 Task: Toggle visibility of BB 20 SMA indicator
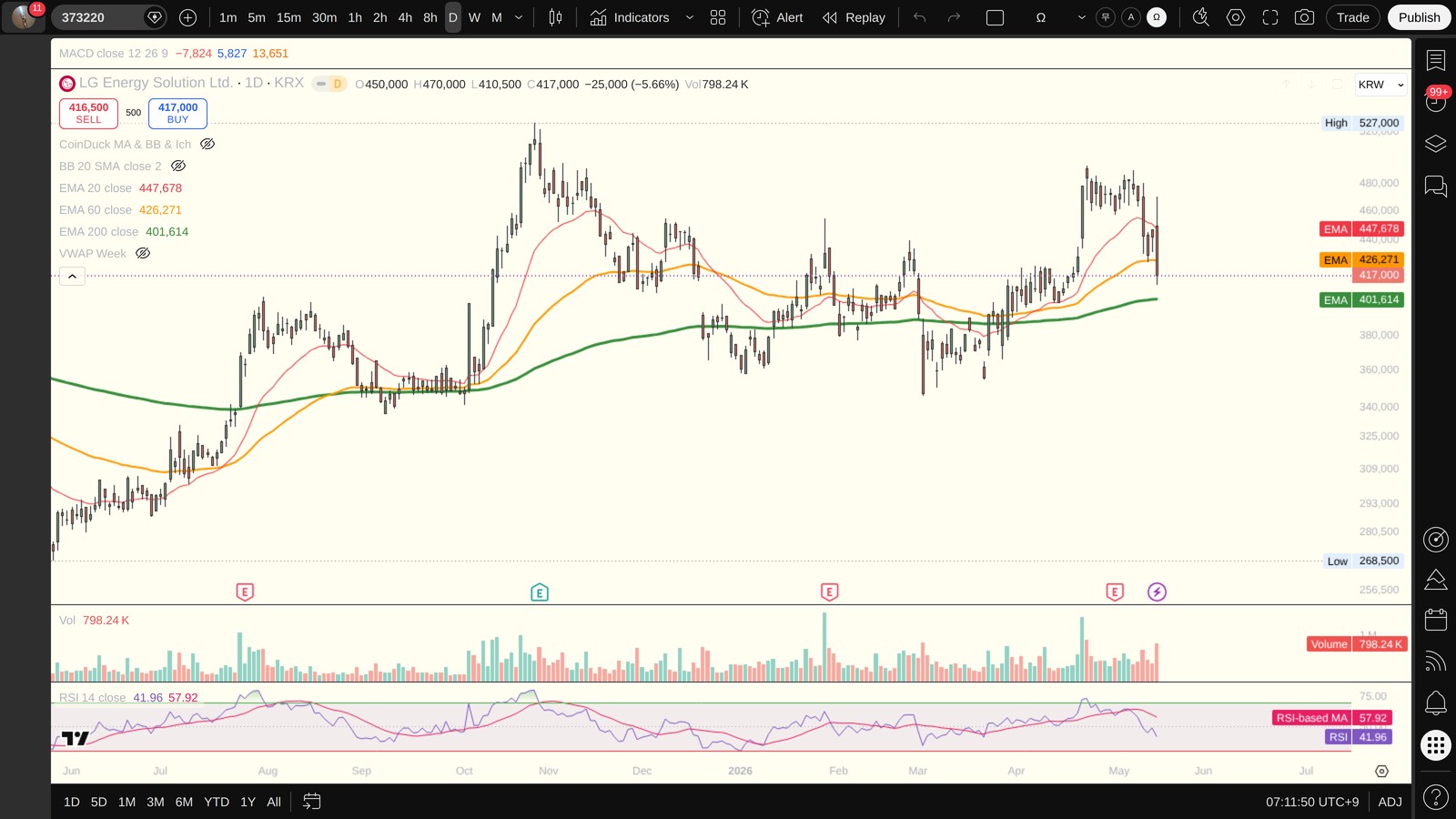coord(178,166)
